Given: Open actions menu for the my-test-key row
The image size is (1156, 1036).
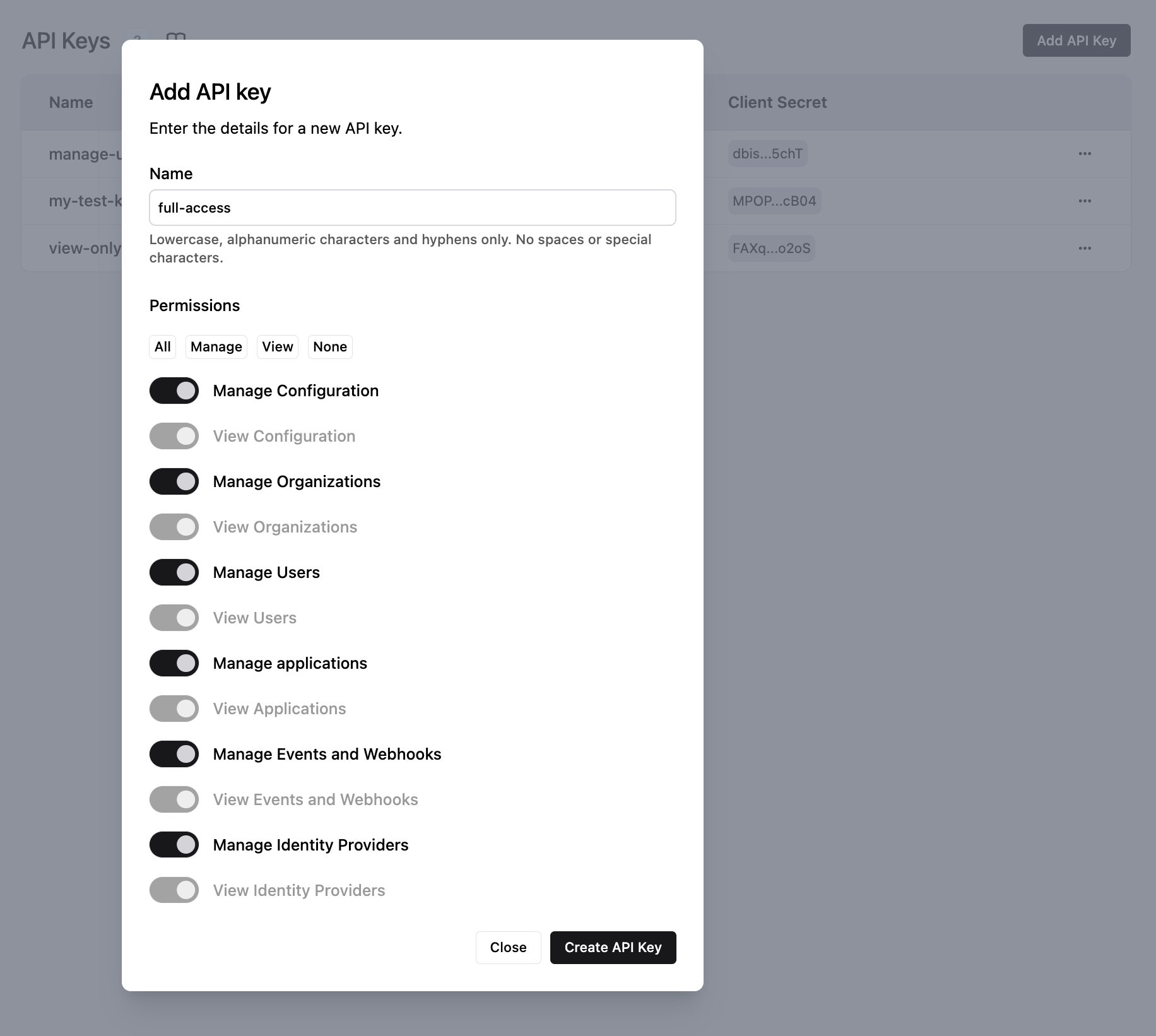Looking at the screenshot, I should (1085, 201).
